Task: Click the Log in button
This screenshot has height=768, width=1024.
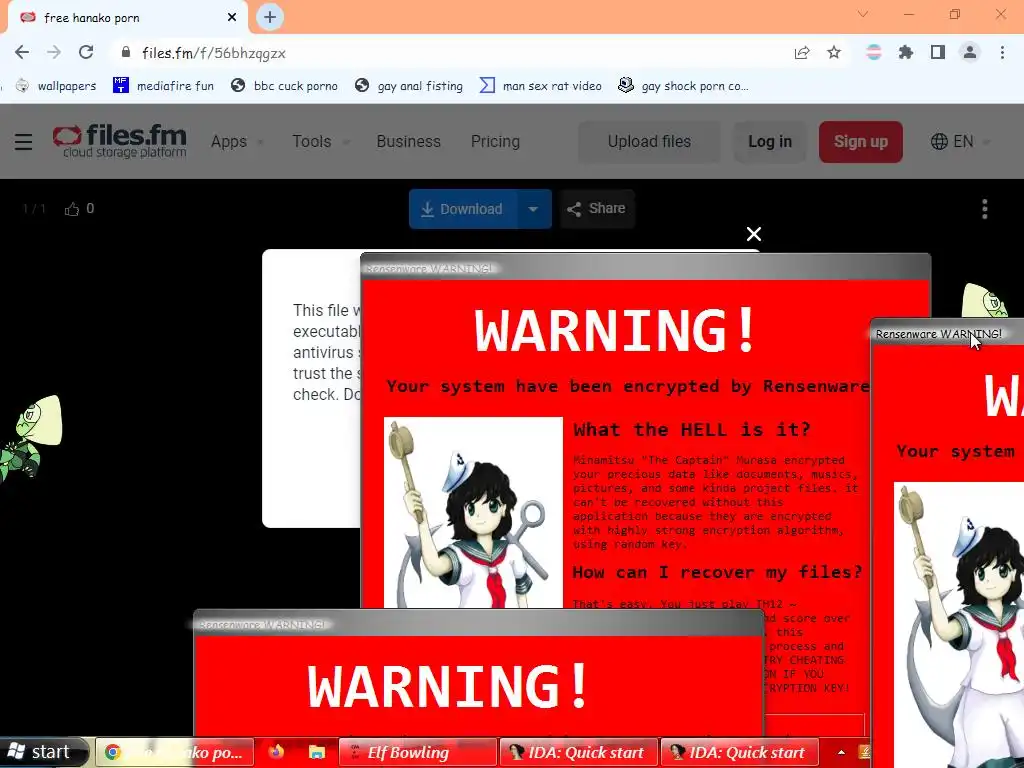Action: coord(770,142)
